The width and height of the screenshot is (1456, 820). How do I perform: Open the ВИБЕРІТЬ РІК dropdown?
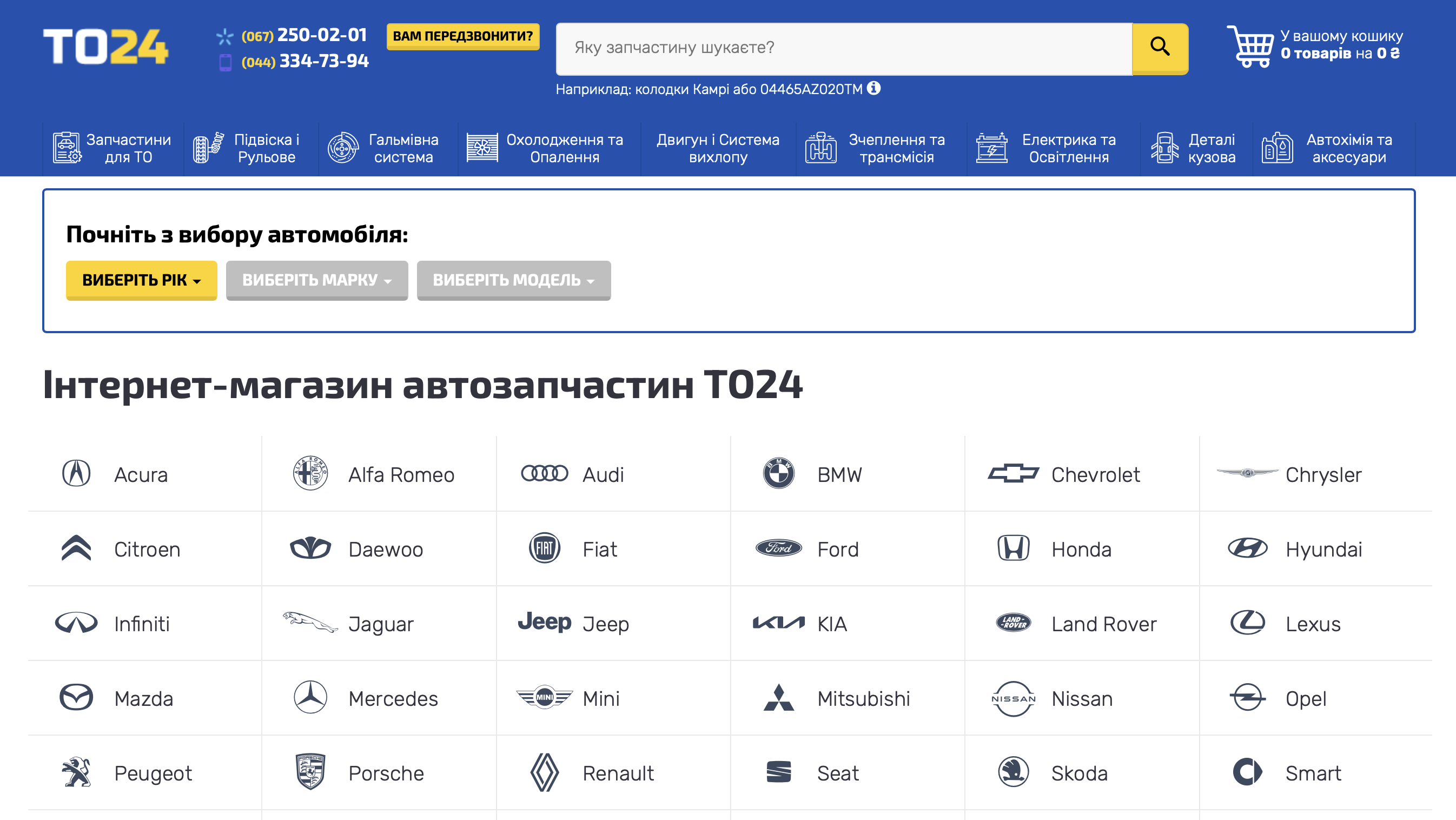(x=141, y=280)
